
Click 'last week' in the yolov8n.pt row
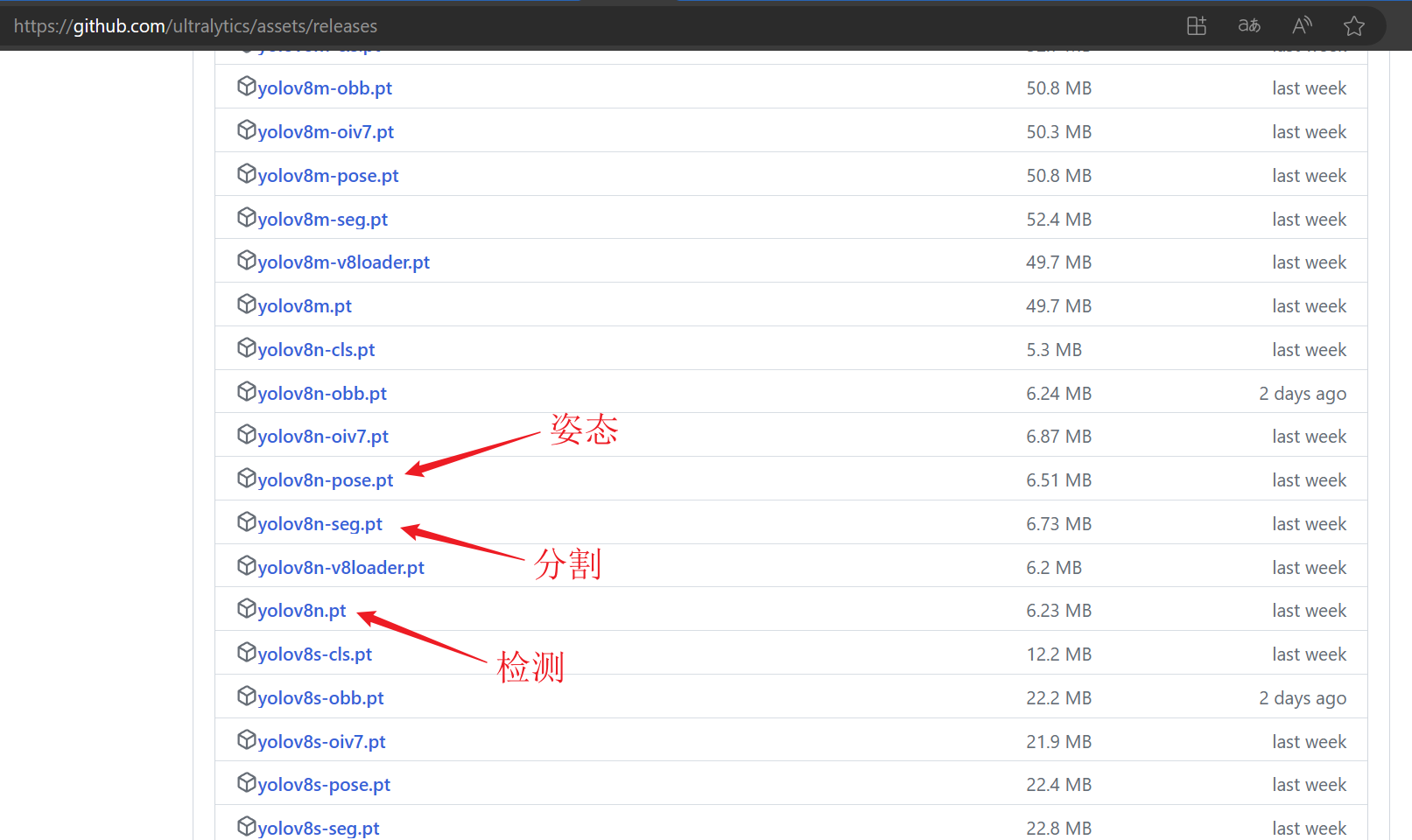(1310, 611)
